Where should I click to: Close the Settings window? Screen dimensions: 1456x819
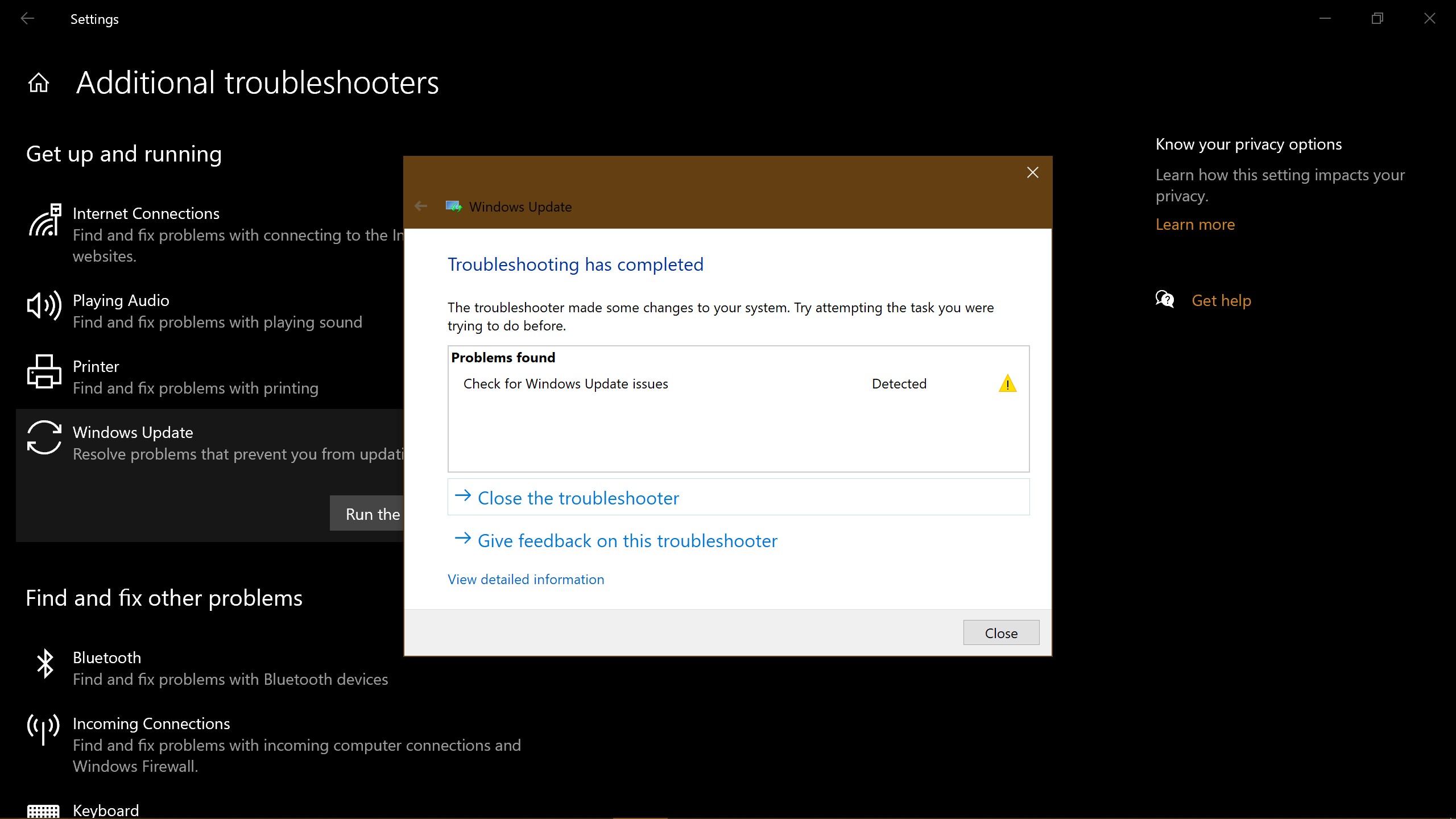click(x=1430, y=19)
